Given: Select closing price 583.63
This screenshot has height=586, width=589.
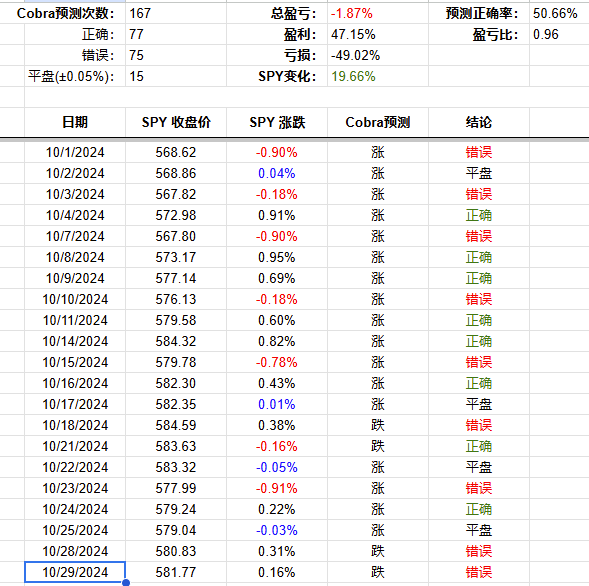Looking at the screenshot, I should pyautogui.click(x=176, y=447).
